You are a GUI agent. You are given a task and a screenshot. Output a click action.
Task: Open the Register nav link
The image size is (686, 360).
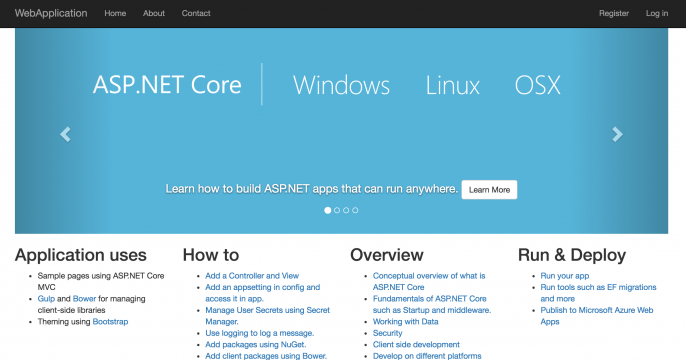point(614,13)
